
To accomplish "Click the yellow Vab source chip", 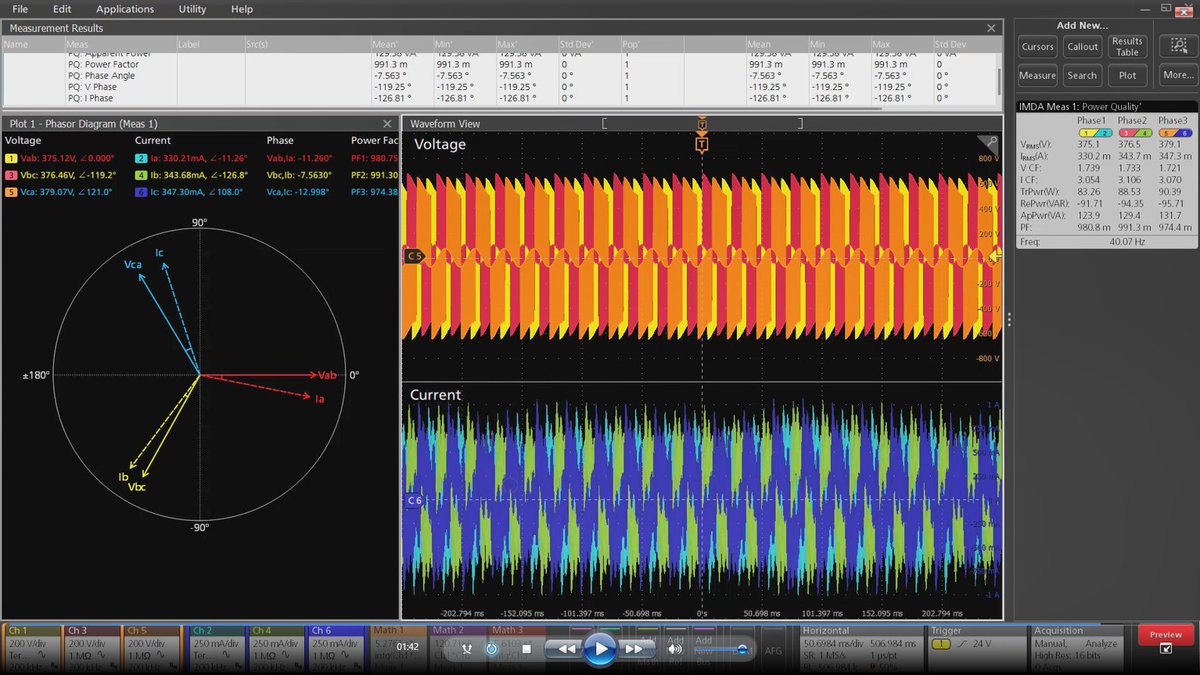I will pos(10,158).
